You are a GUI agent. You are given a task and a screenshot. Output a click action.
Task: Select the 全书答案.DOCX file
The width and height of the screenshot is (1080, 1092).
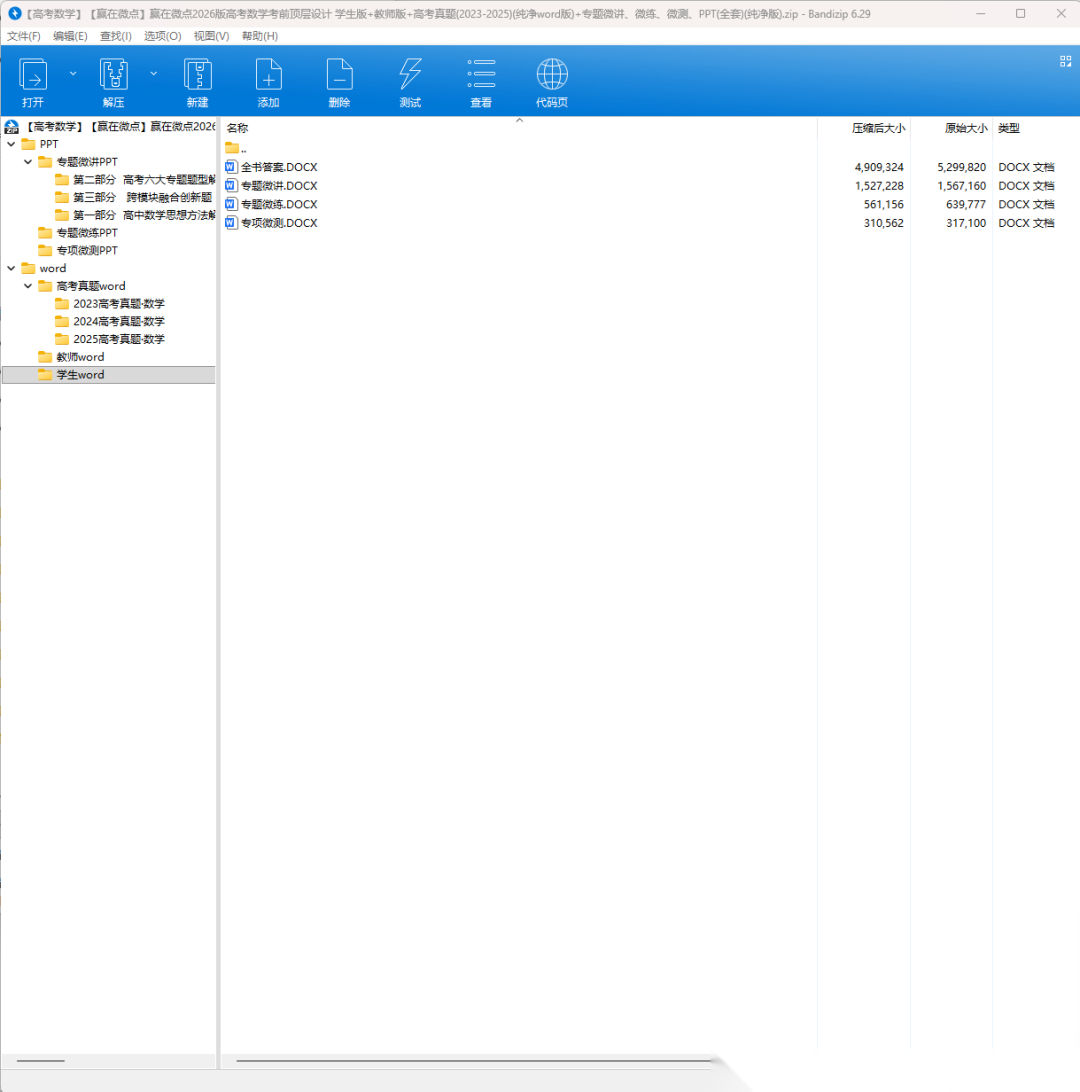(278, 167)
